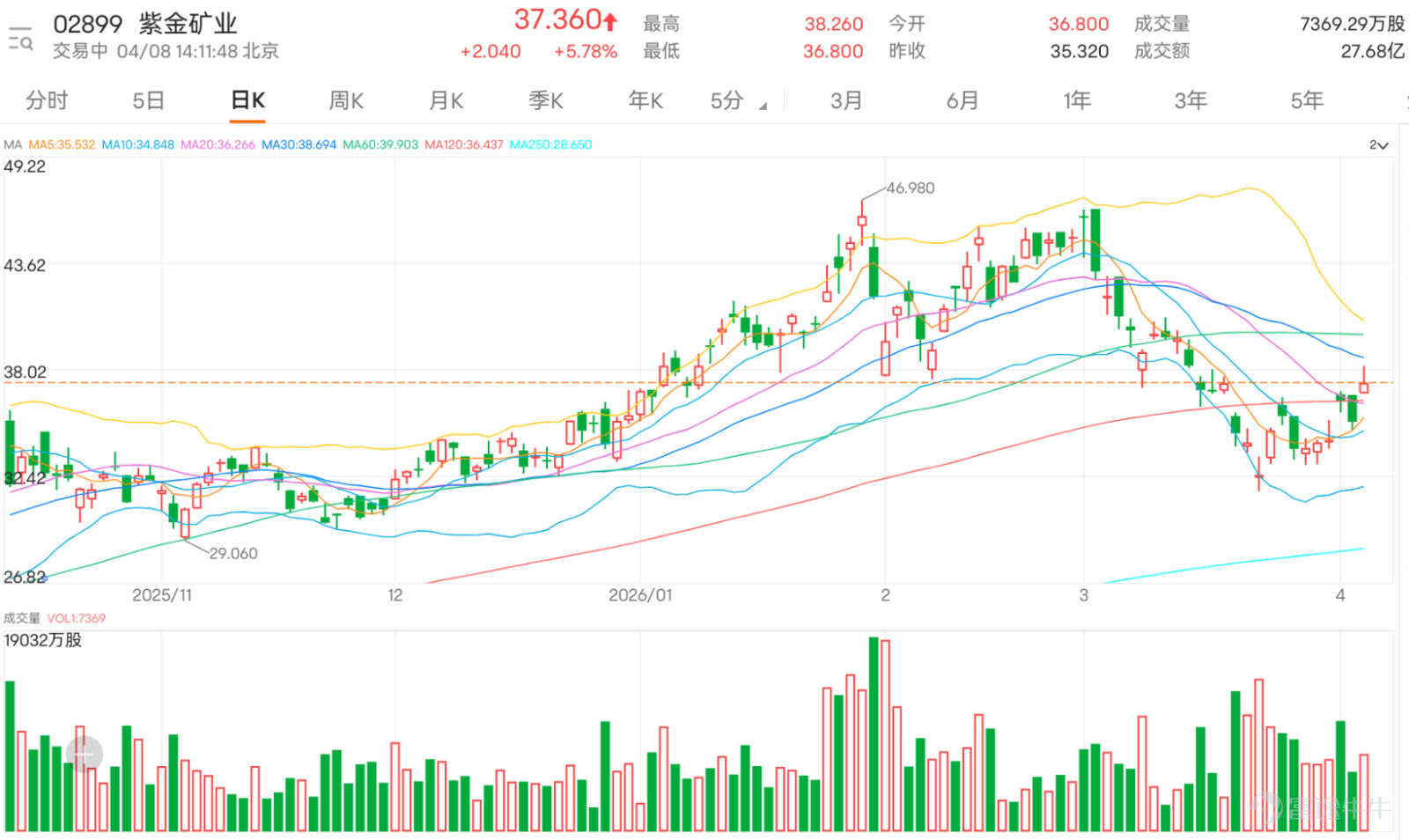
Task: Click the 46.980 high price annotation
Action: [x=911, y=188]
